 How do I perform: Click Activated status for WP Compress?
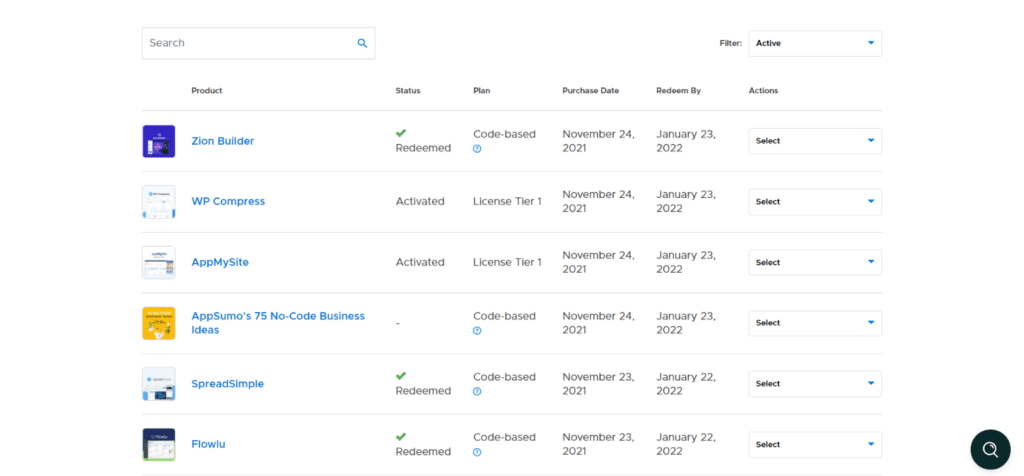point(420,202)
